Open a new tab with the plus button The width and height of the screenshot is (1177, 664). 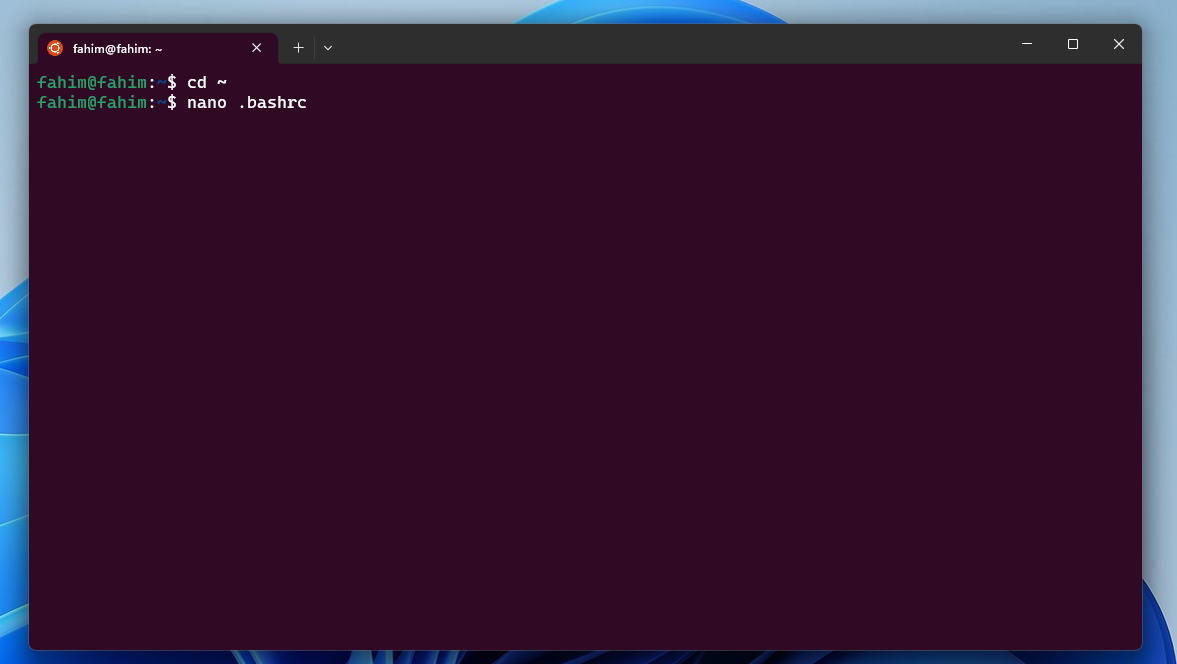coord(298,48)
